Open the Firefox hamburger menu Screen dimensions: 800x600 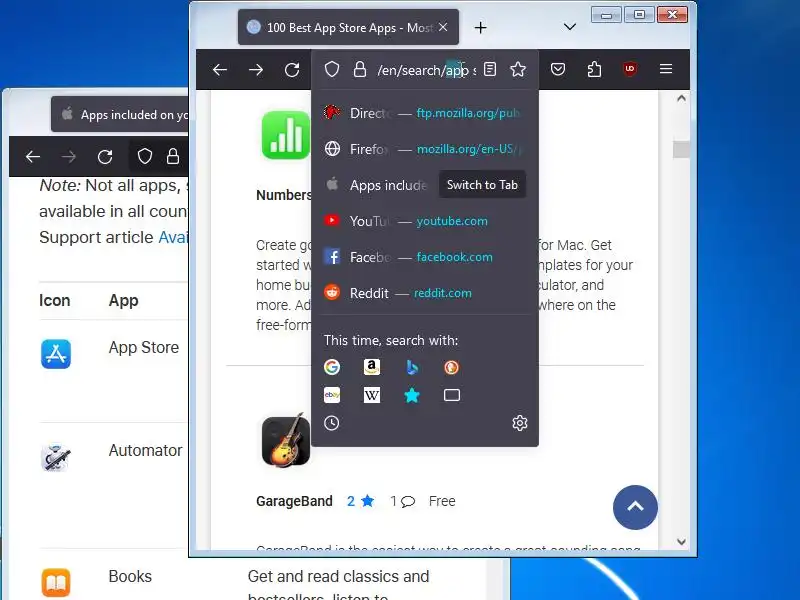[x=666, y=68]
